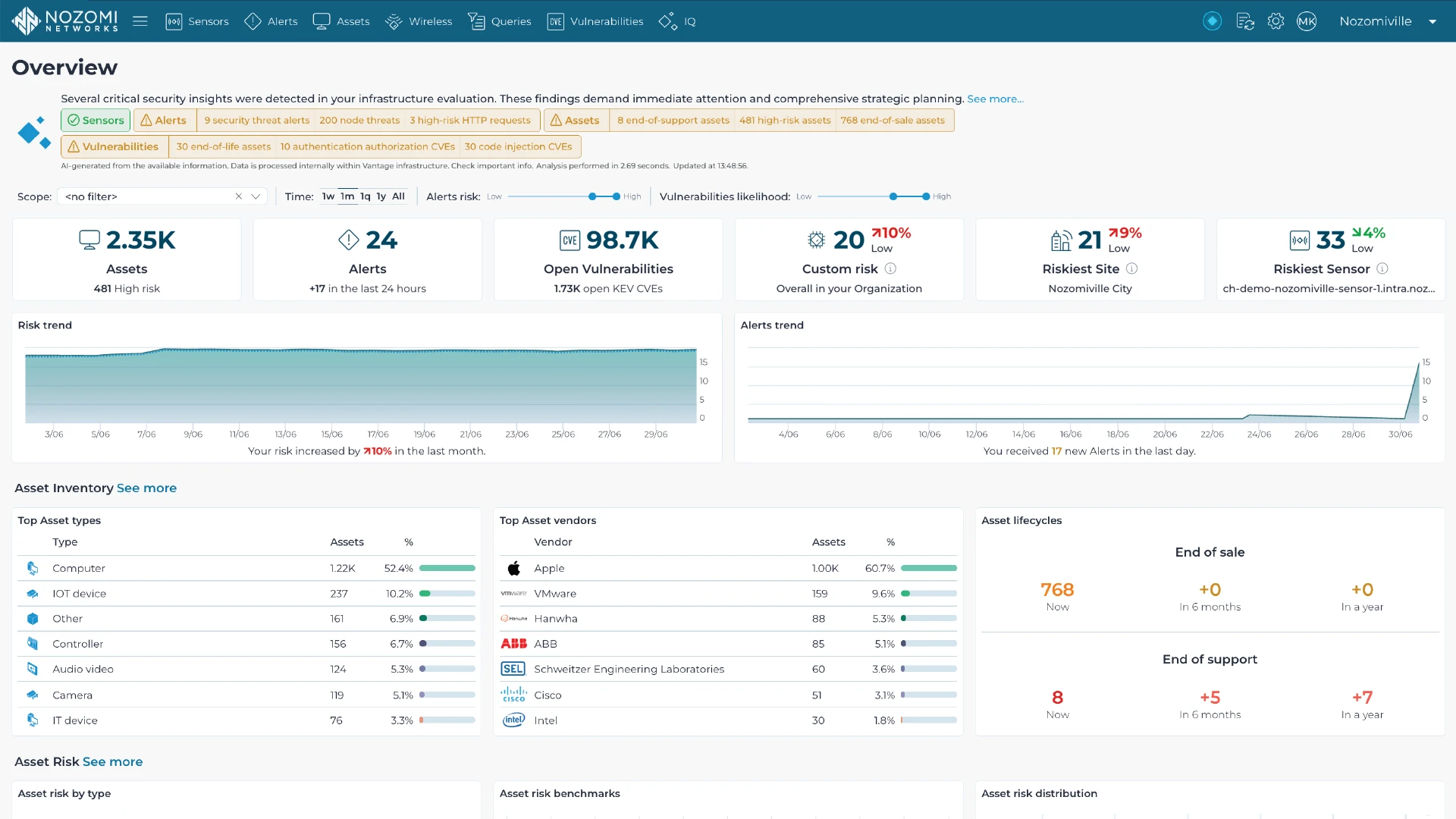The height and width of the screenshot is (819, 1456).
Task: Select the VMware vendor row
Action: tap(728, 594)
